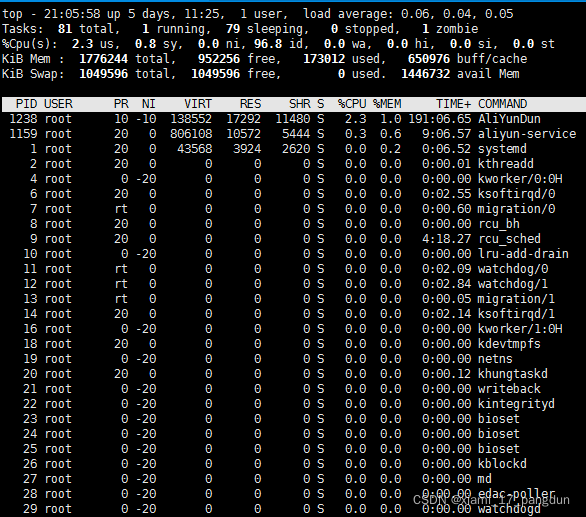Viewport: 586px width, 517px height.
Task: Click the migration/1 command
Action: pyautogui.click(x=516, y=299)
